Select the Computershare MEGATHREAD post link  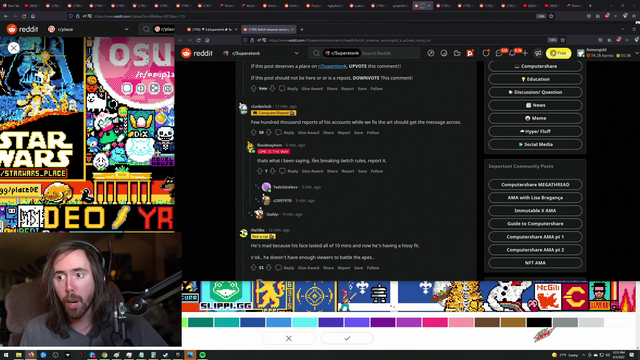[x=535, y=184]
